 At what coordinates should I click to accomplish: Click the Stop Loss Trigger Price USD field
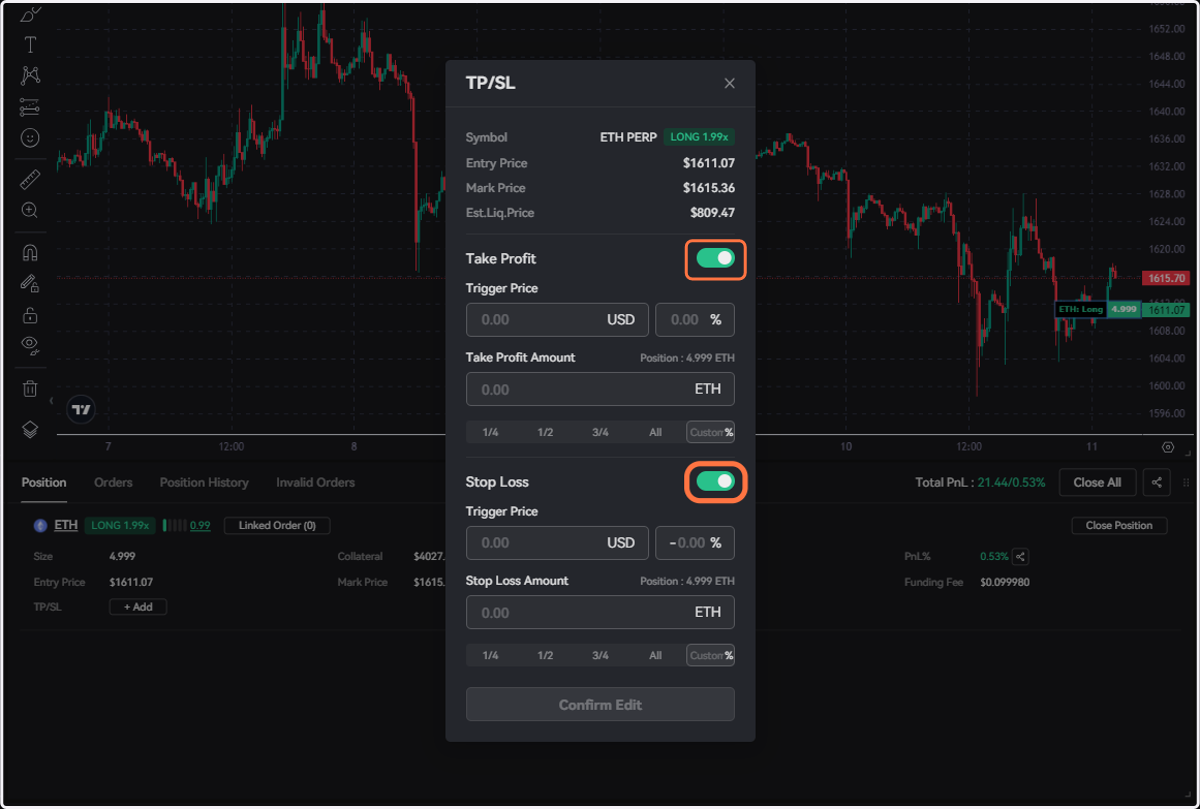(557, 543)
